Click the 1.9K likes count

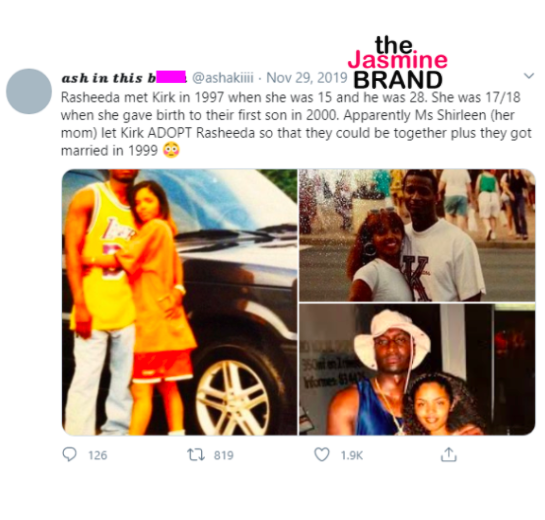tap(352, 455)
